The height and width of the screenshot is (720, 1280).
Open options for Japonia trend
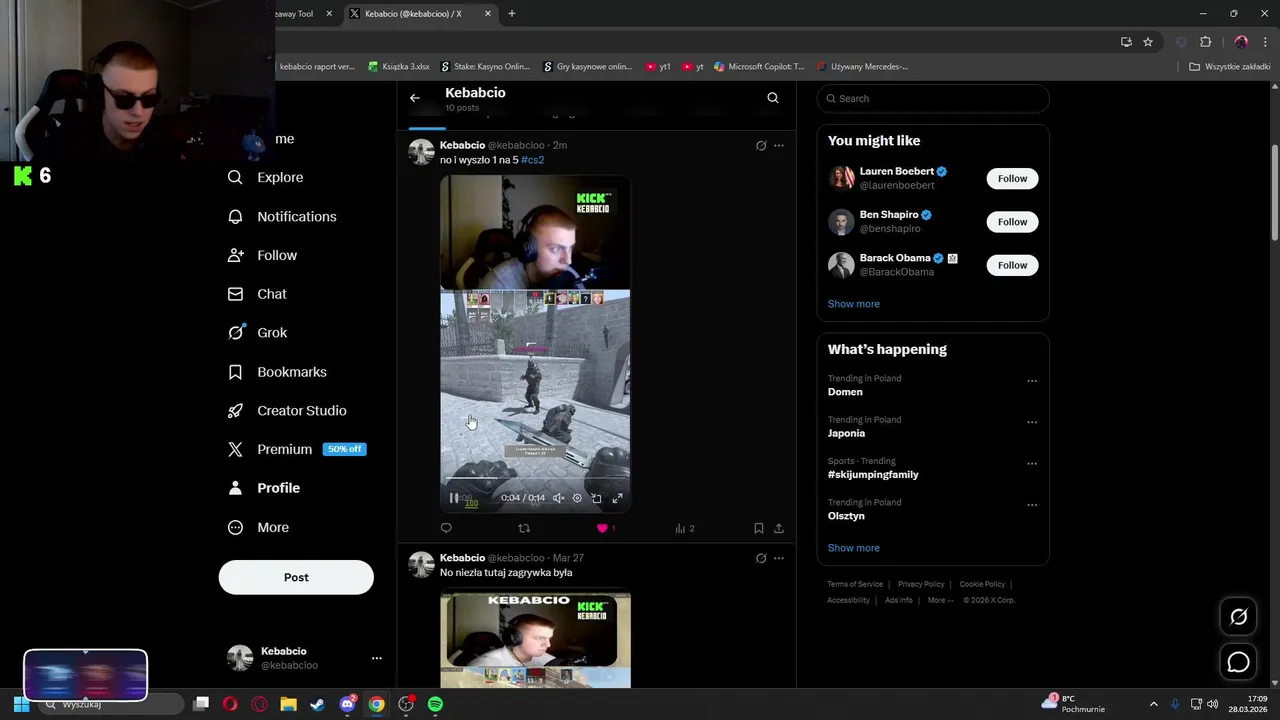1032,422
